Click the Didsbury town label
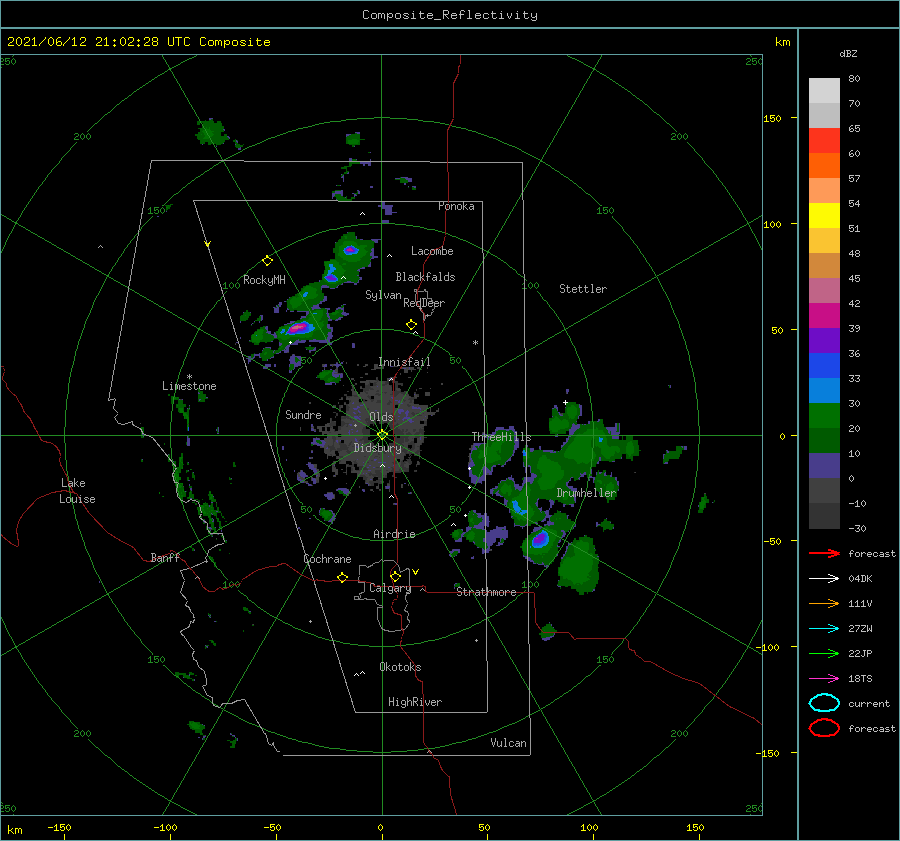900x841 pixels. (x=377, y=448)
